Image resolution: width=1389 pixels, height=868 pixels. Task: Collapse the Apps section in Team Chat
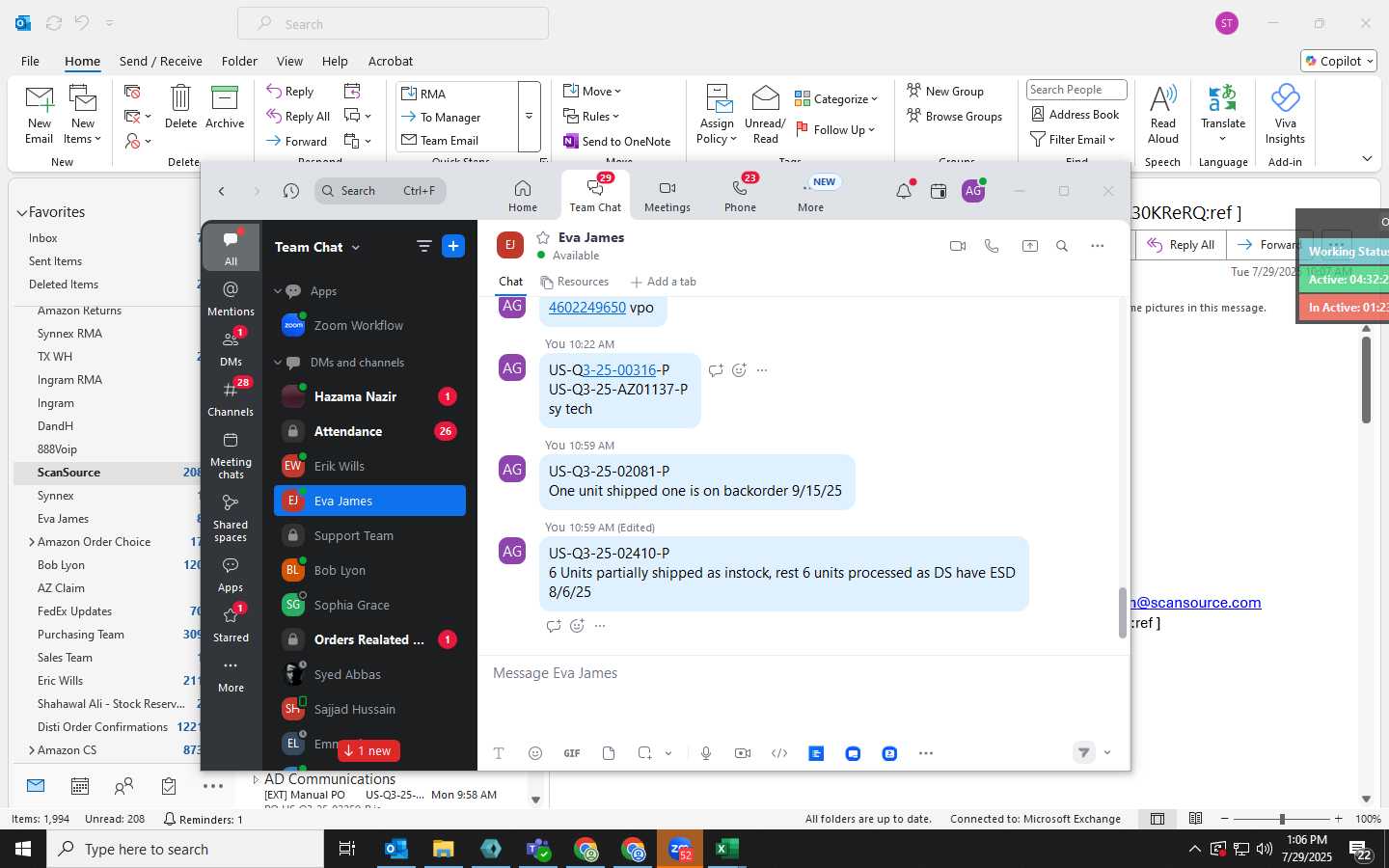point(278,291)
